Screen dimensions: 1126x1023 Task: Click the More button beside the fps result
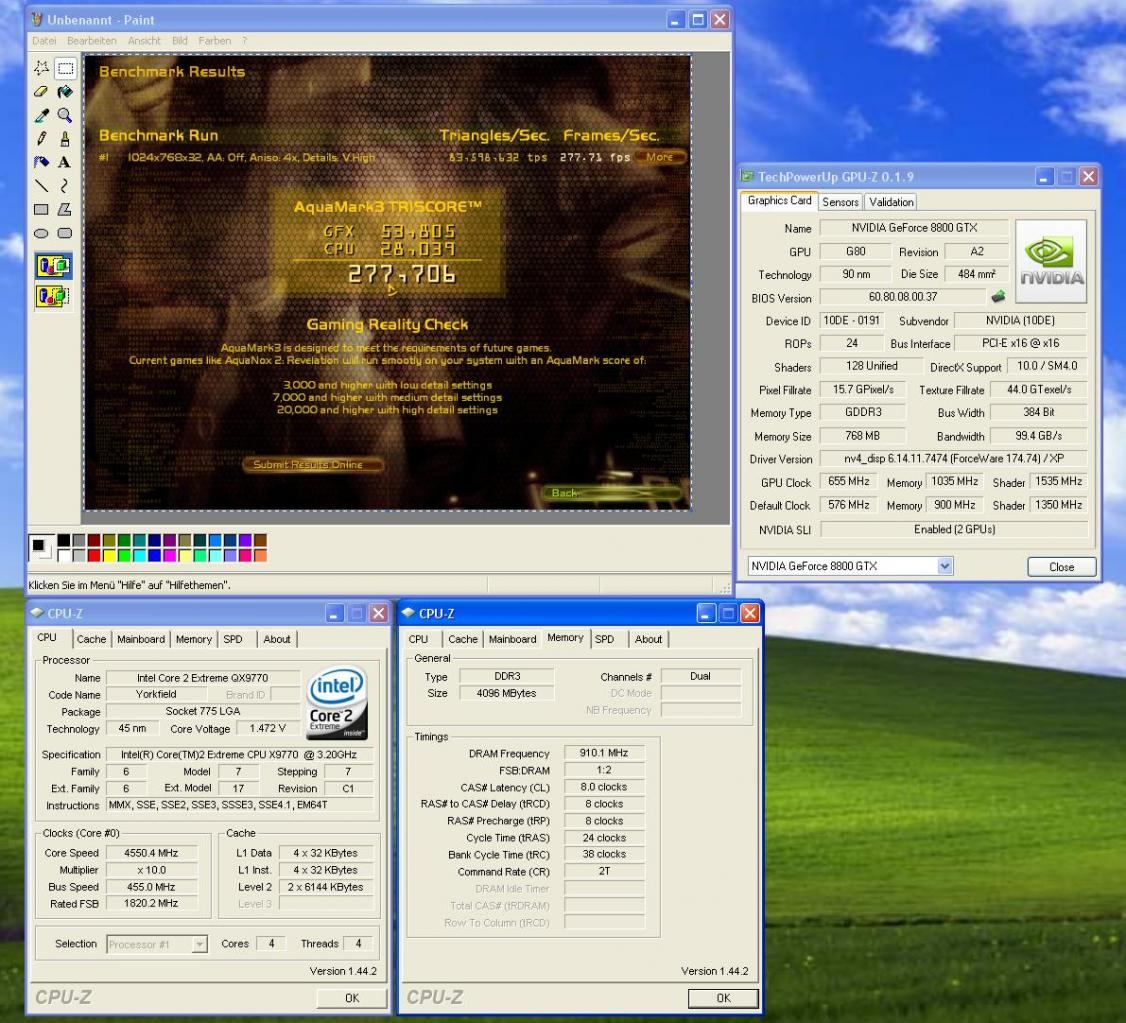pos(659,157)
